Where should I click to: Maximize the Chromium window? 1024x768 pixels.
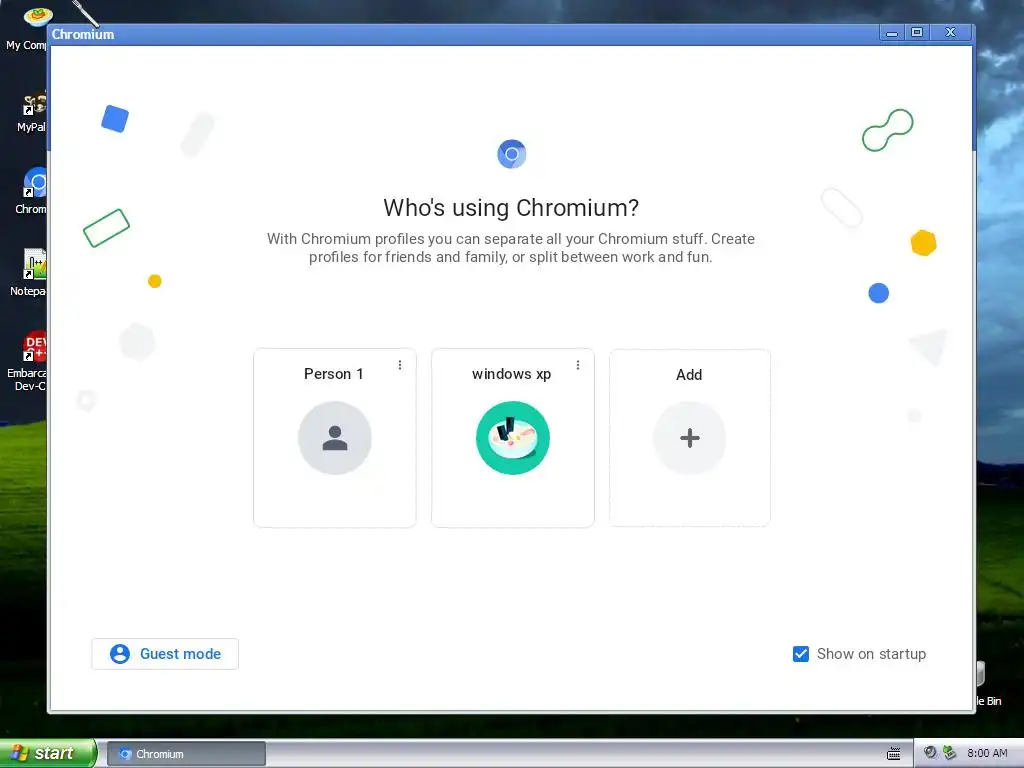click(917, 33)
